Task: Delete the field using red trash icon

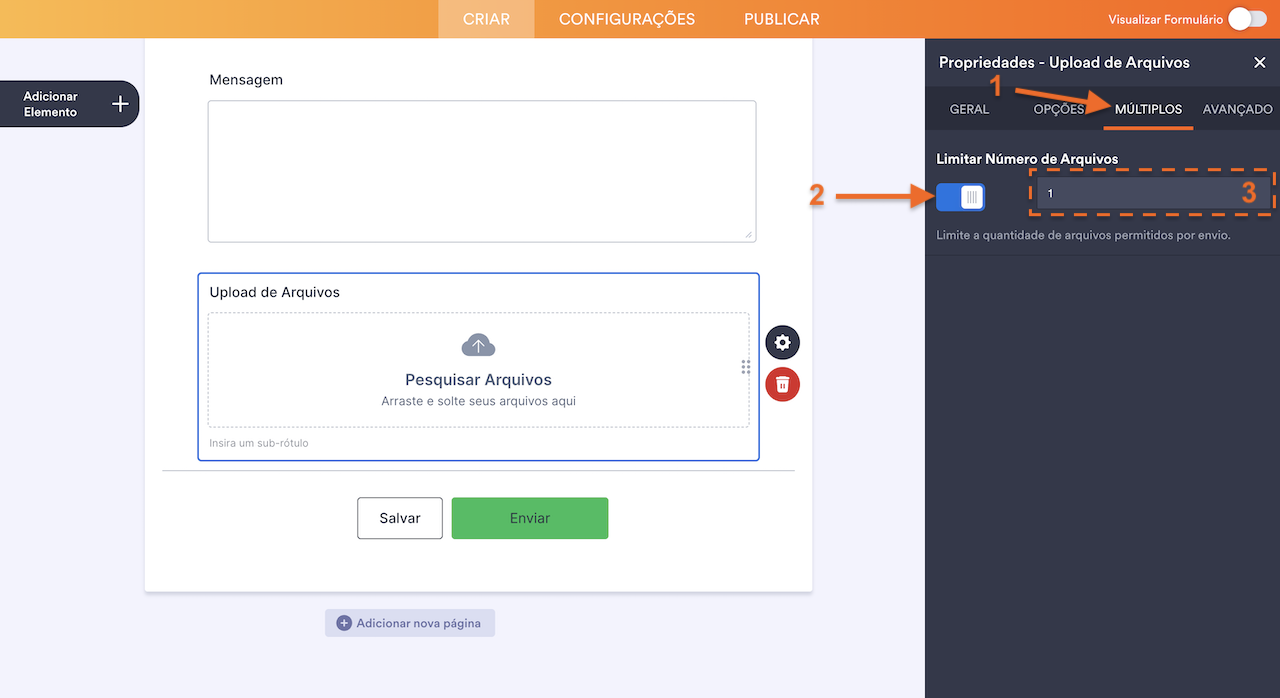Action: [x=782, y=384]
